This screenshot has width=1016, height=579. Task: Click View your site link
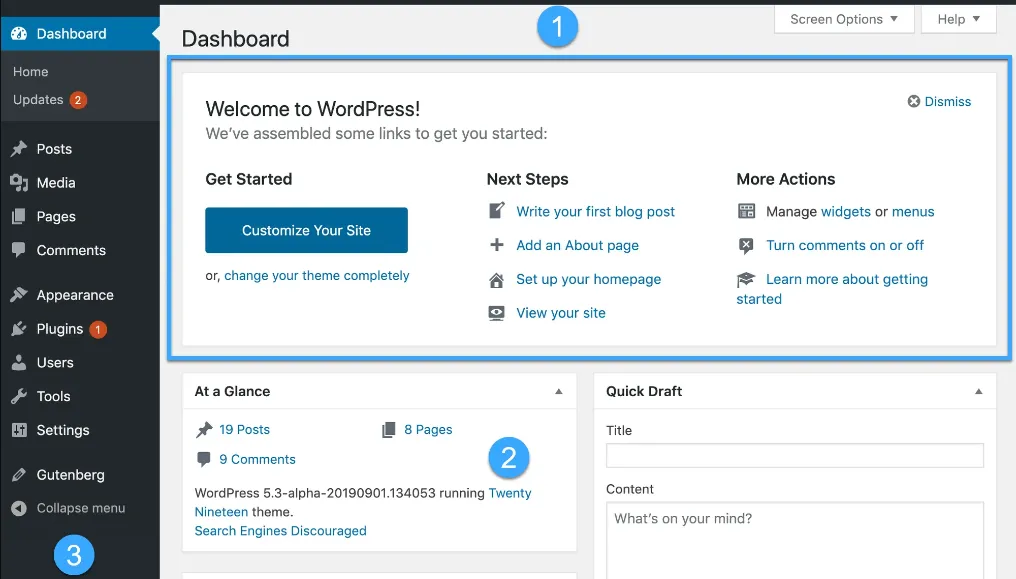[560, 313]
